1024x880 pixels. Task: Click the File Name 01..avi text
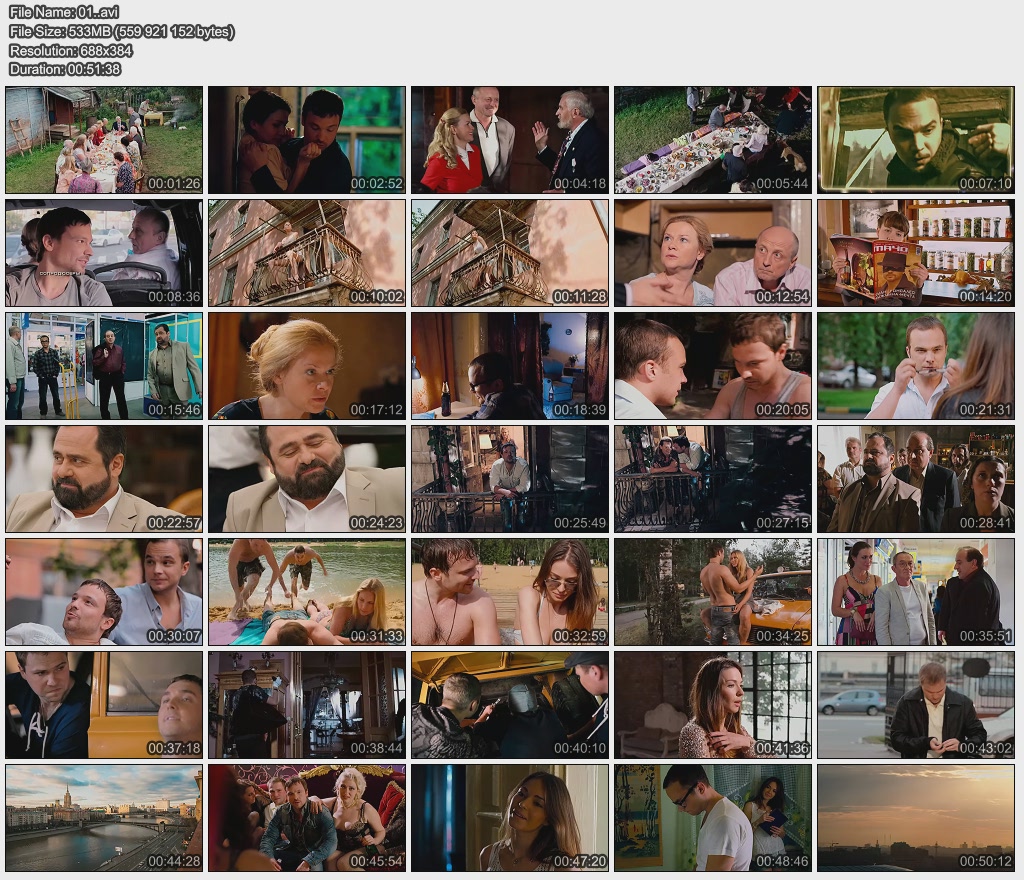[x=64, y=12]
